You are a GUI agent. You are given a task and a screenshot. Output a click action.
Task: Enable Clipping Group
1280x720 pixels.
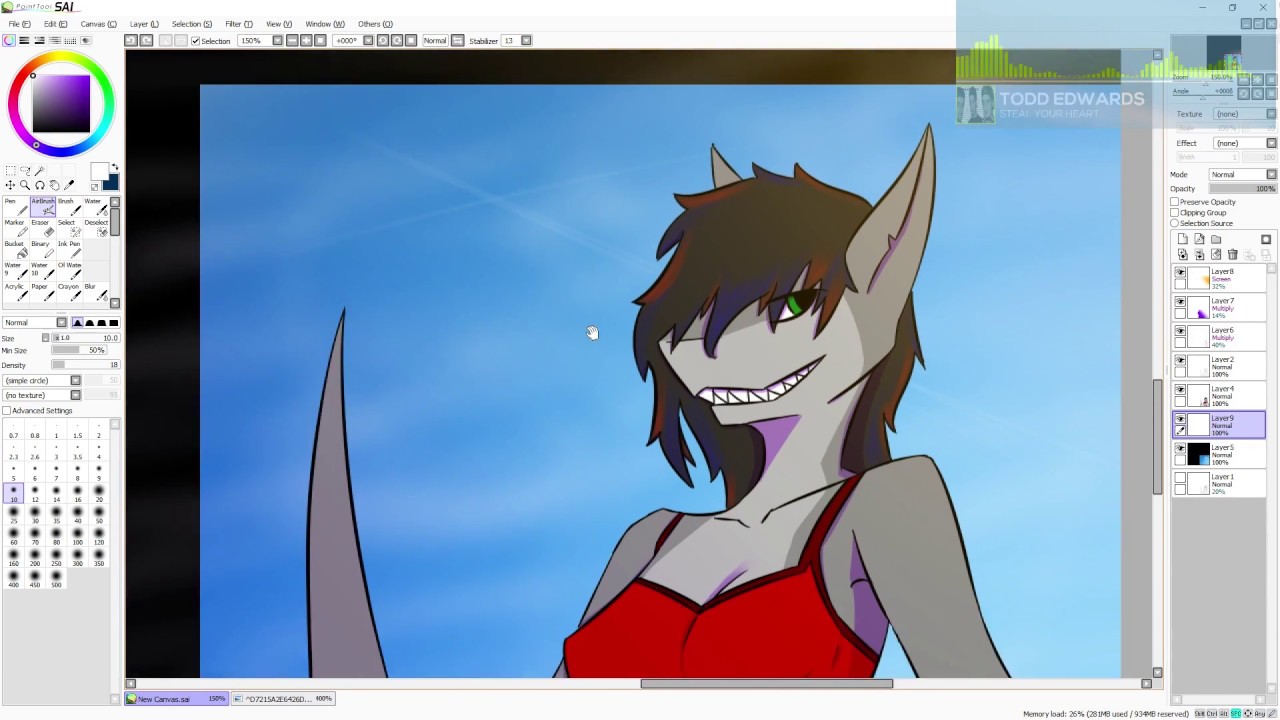(1175, 212)
